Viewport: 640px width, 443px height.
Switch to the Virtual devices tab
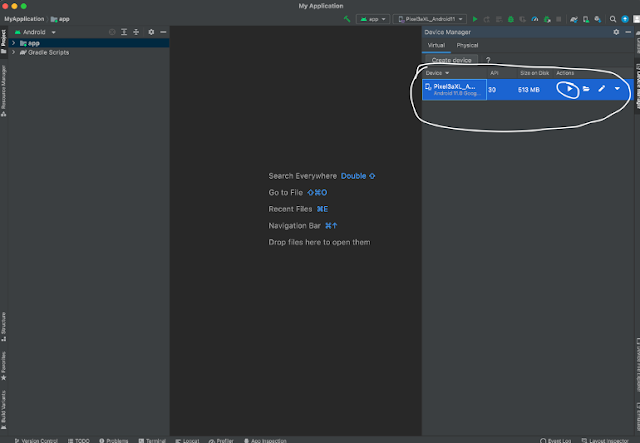436,45
